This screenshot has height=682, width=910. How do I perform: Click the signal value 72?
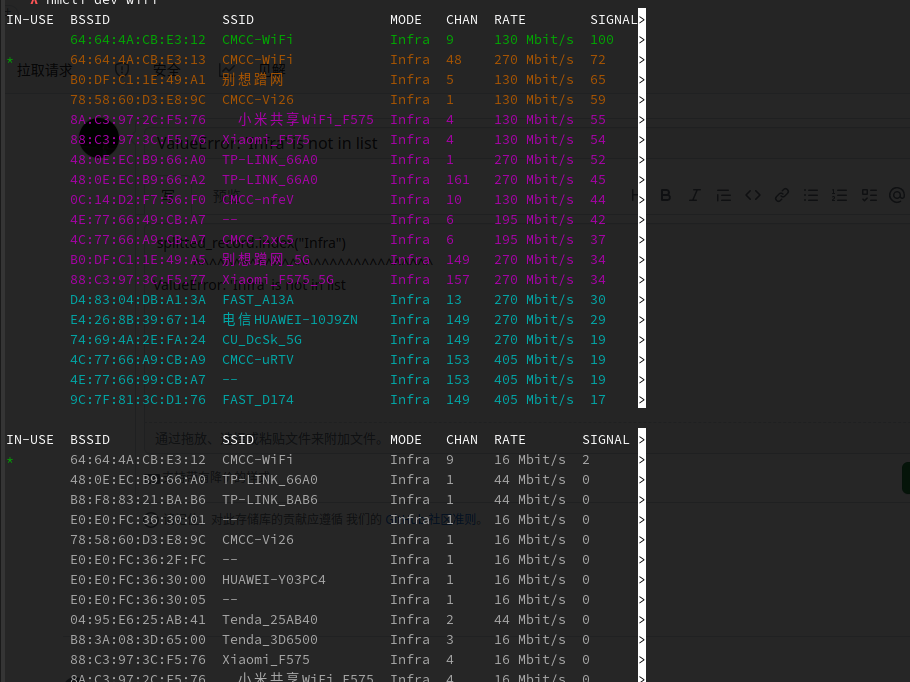[x=598, y=59]
